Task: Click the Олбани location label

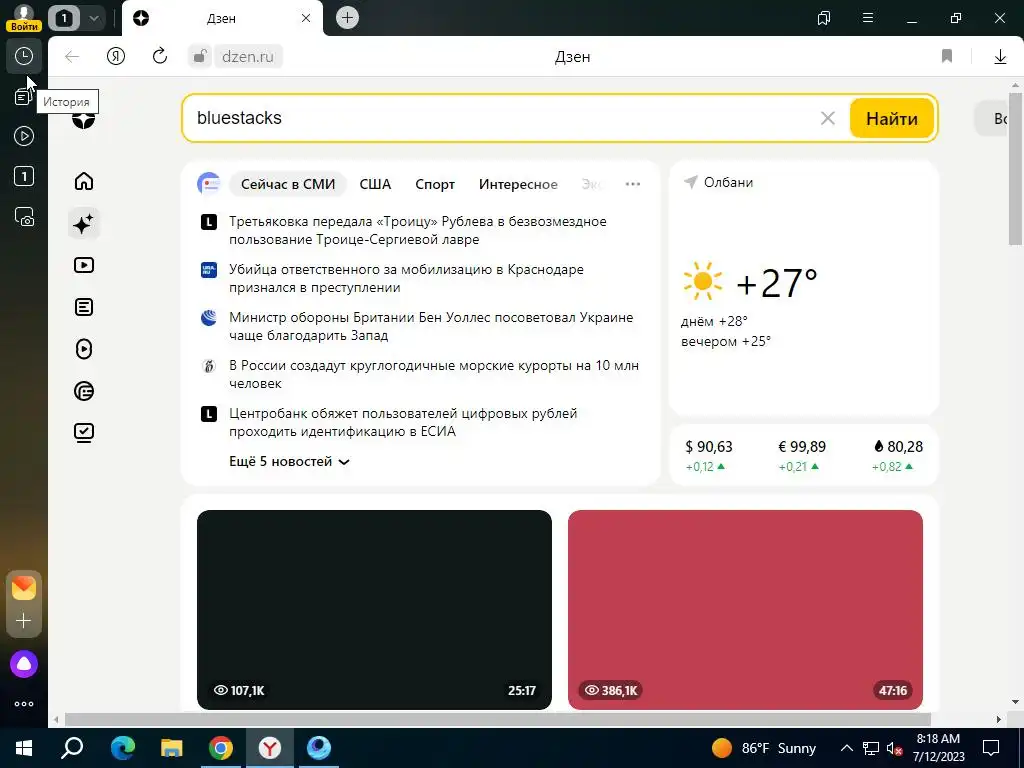Action: [x=728, y=182]
